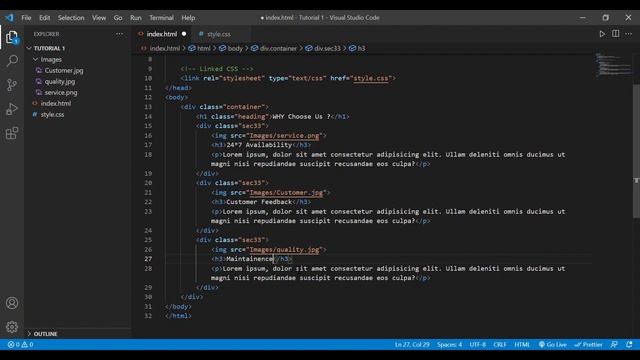Click the Go Live status bar button
This screenshot has height=360, width=640.
click(552, 344)
